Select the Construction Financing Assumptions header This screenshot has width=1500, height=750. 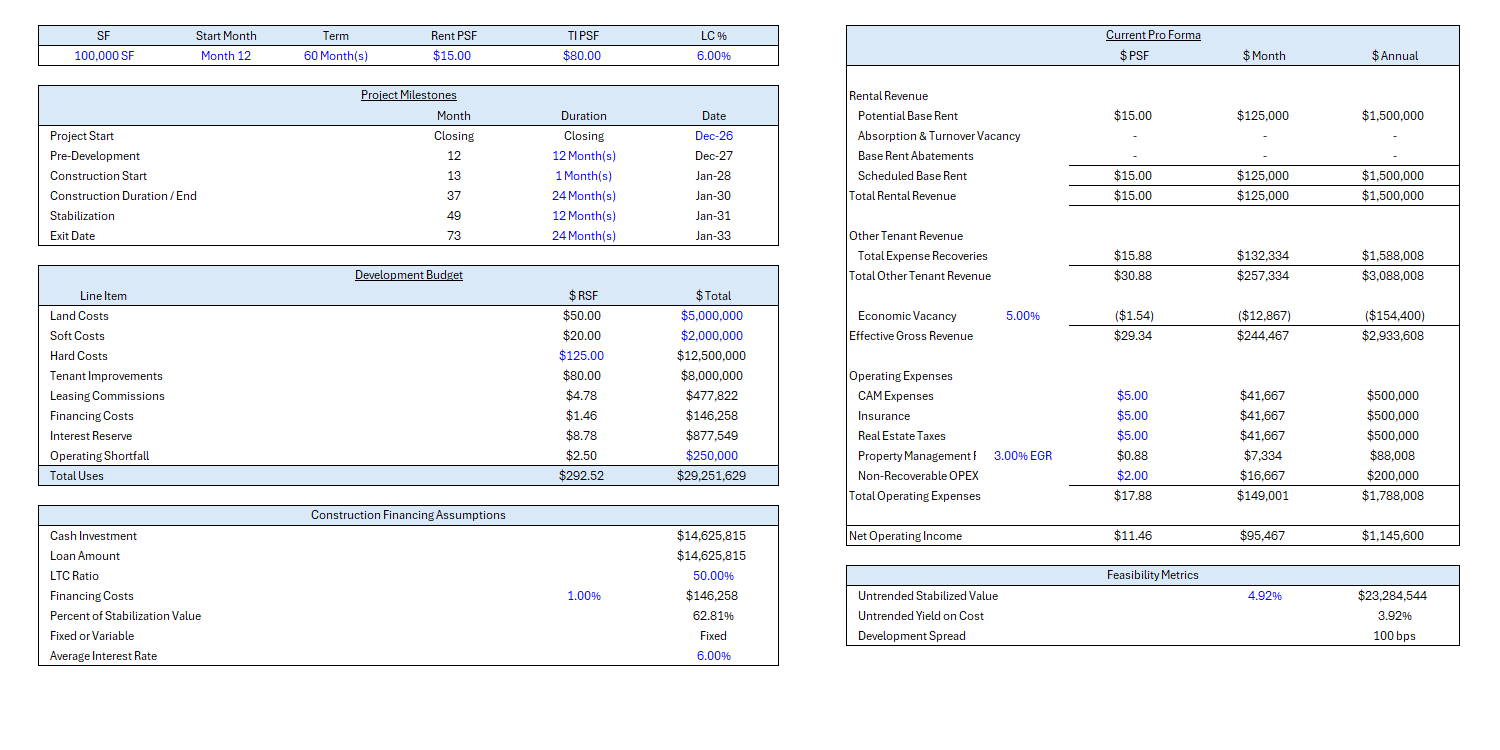(x=408, y=515)
